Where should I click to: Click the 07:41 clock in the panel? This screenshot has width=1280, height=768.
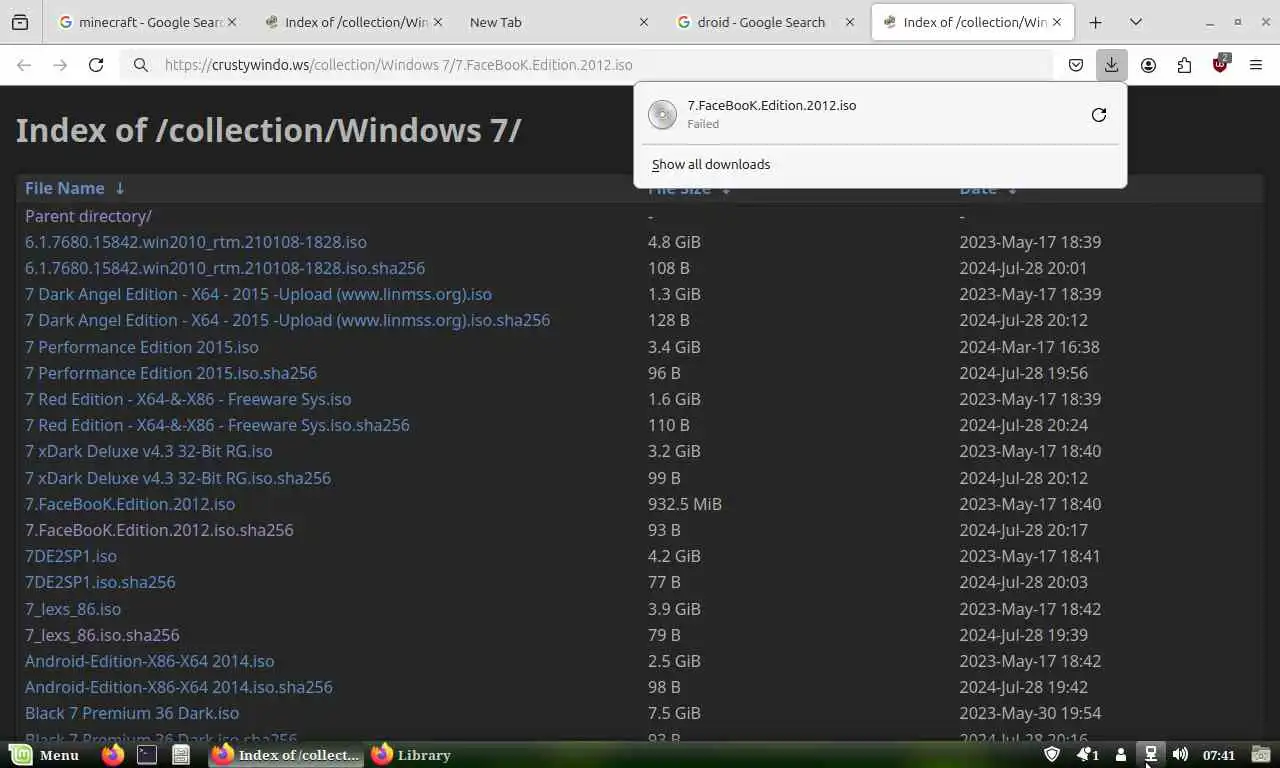click(x=1219, y=755)
